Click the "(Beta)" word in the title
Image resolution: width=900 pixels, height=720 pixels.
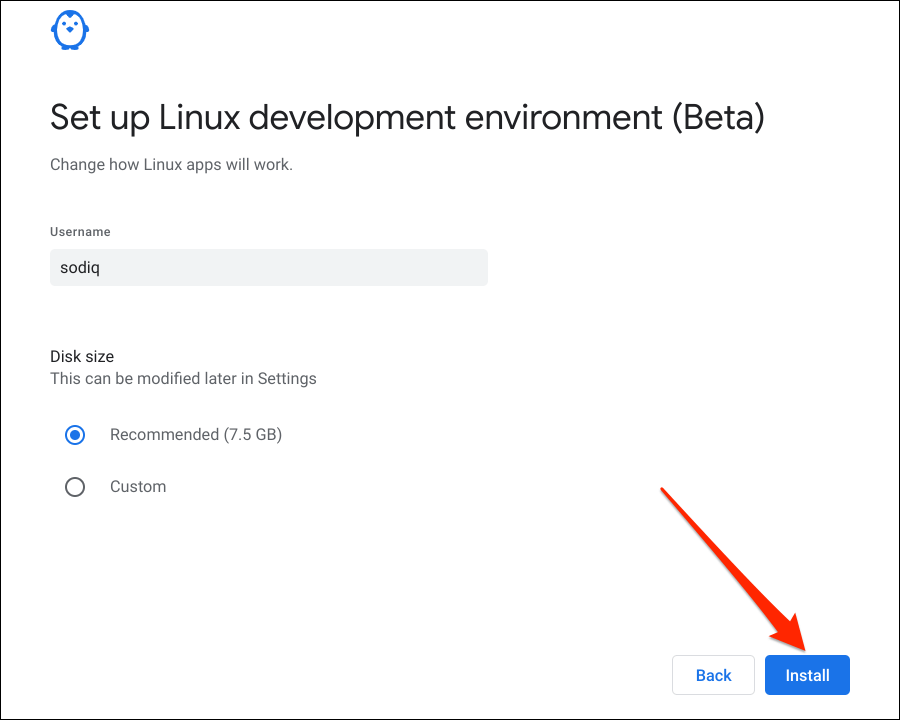pos(717,117)
